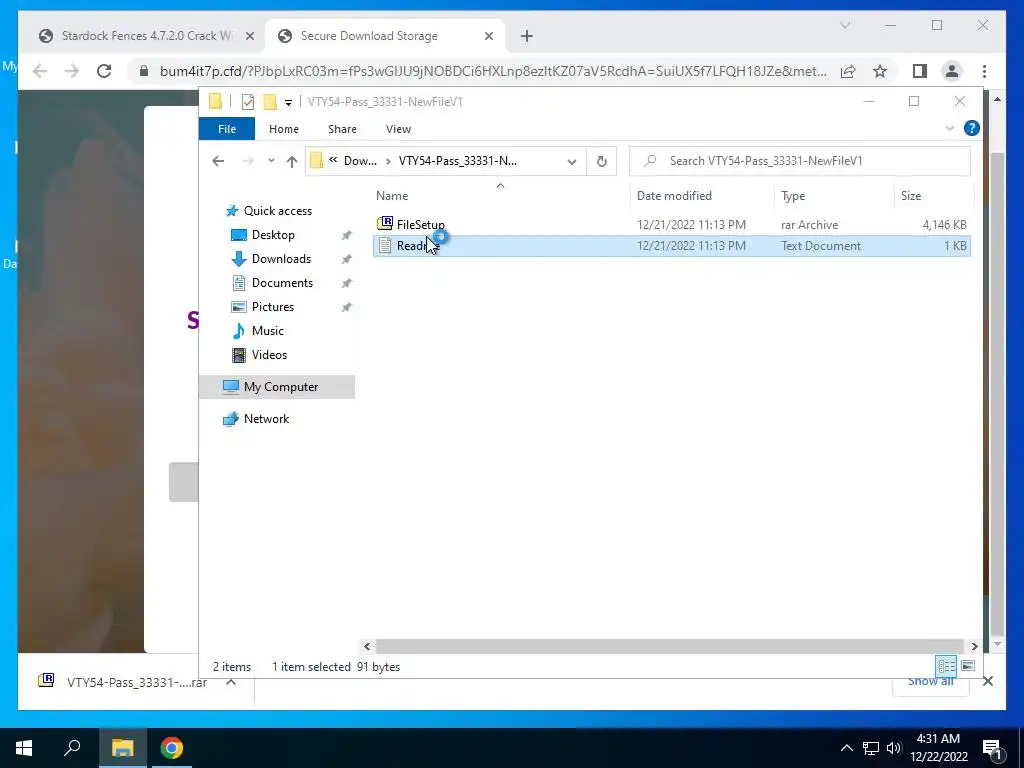The image size is (1024, 768).
Task: Open Pictures in navigation pane
Action: [272, 306]
